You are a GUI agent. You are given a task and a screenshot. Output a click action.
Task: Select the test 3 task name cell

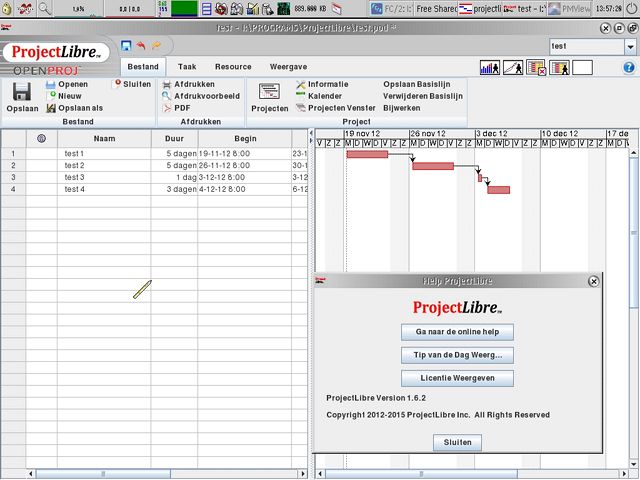click(x=105, y=177)
